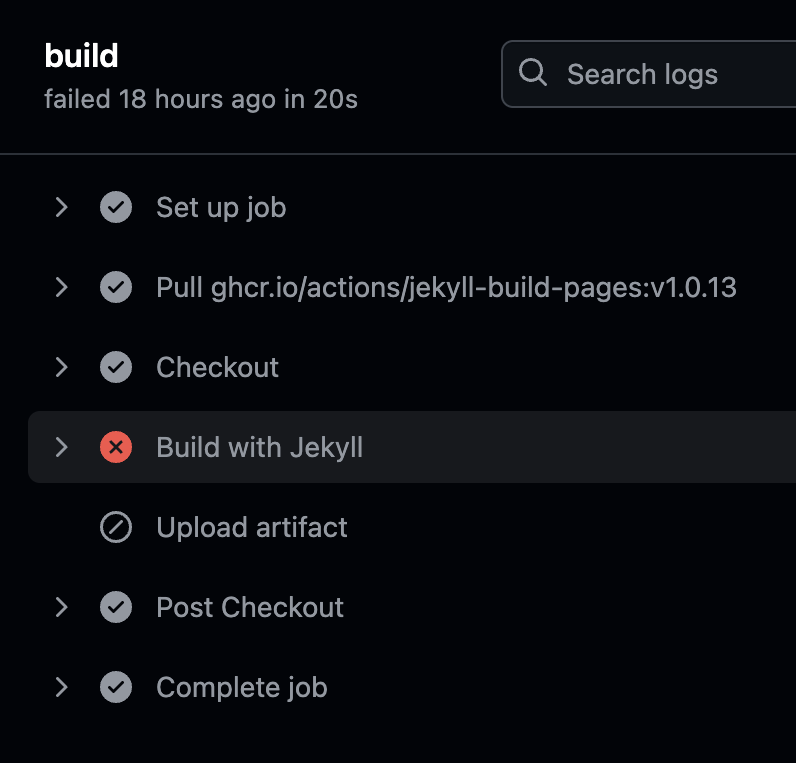Click the checkmark icon beside Complete job
Screen dimensions: 796x763
(x=116, y=687)
